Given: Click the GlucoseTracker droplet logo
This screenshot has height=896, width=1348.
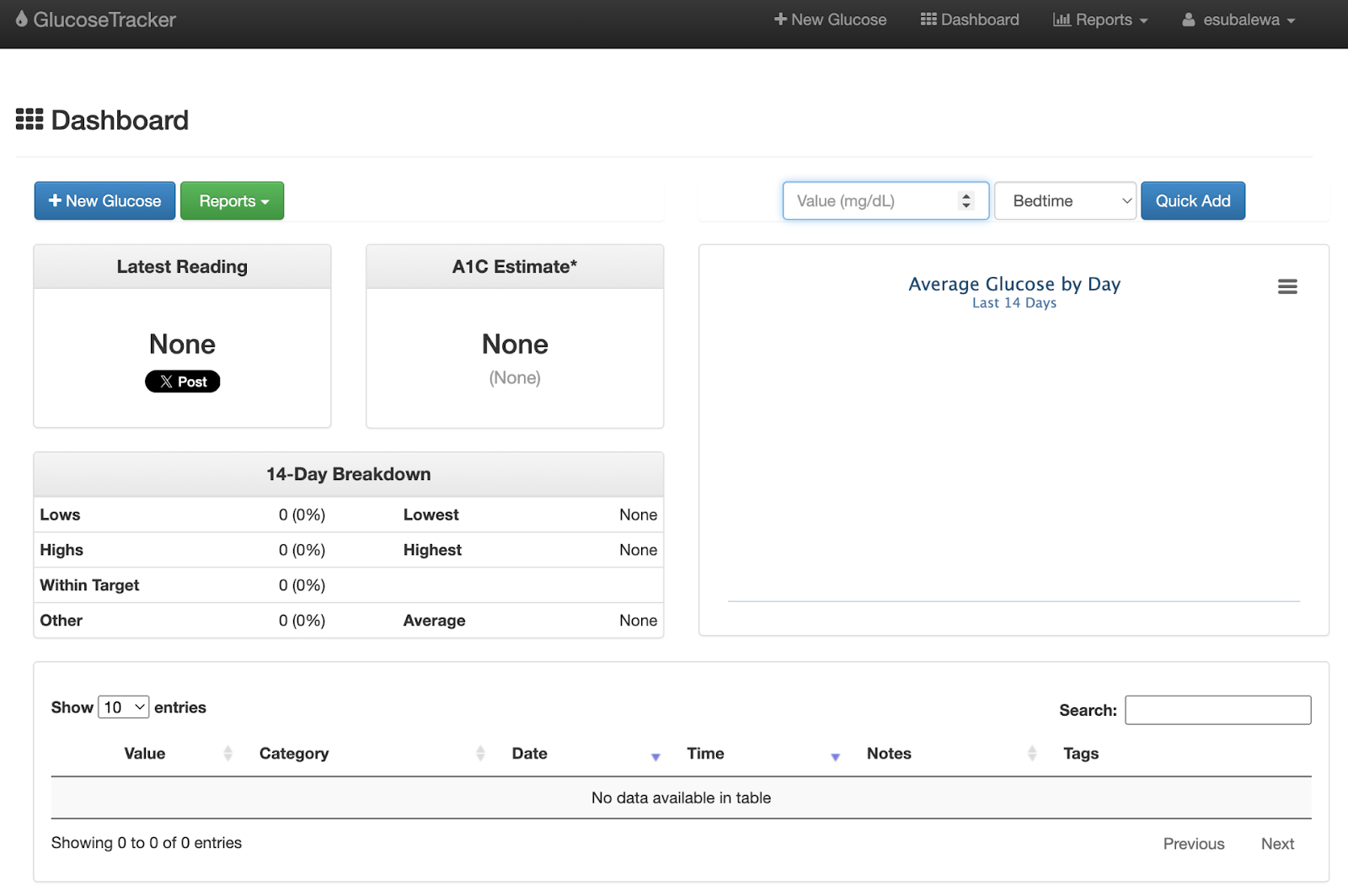Looking at the screenshot, I should pyautogui.click(x=22, y=19).
